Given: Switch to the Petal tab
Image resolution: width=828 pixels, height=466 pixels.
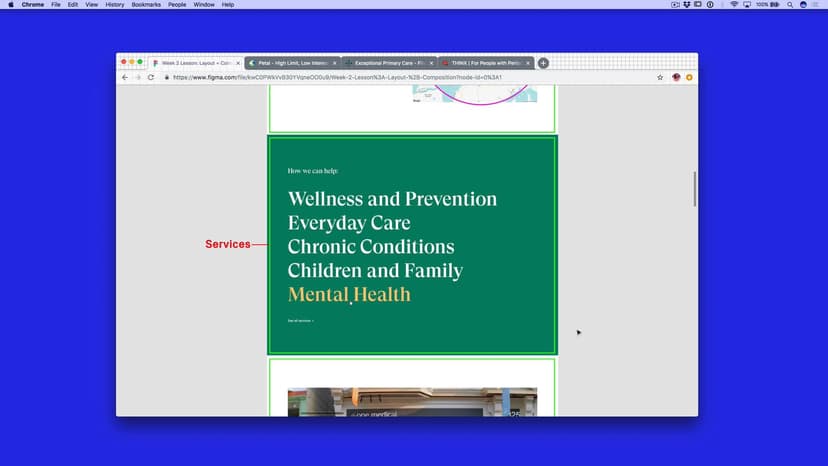Looking at the screenshot, I should (x=290, y=63).
